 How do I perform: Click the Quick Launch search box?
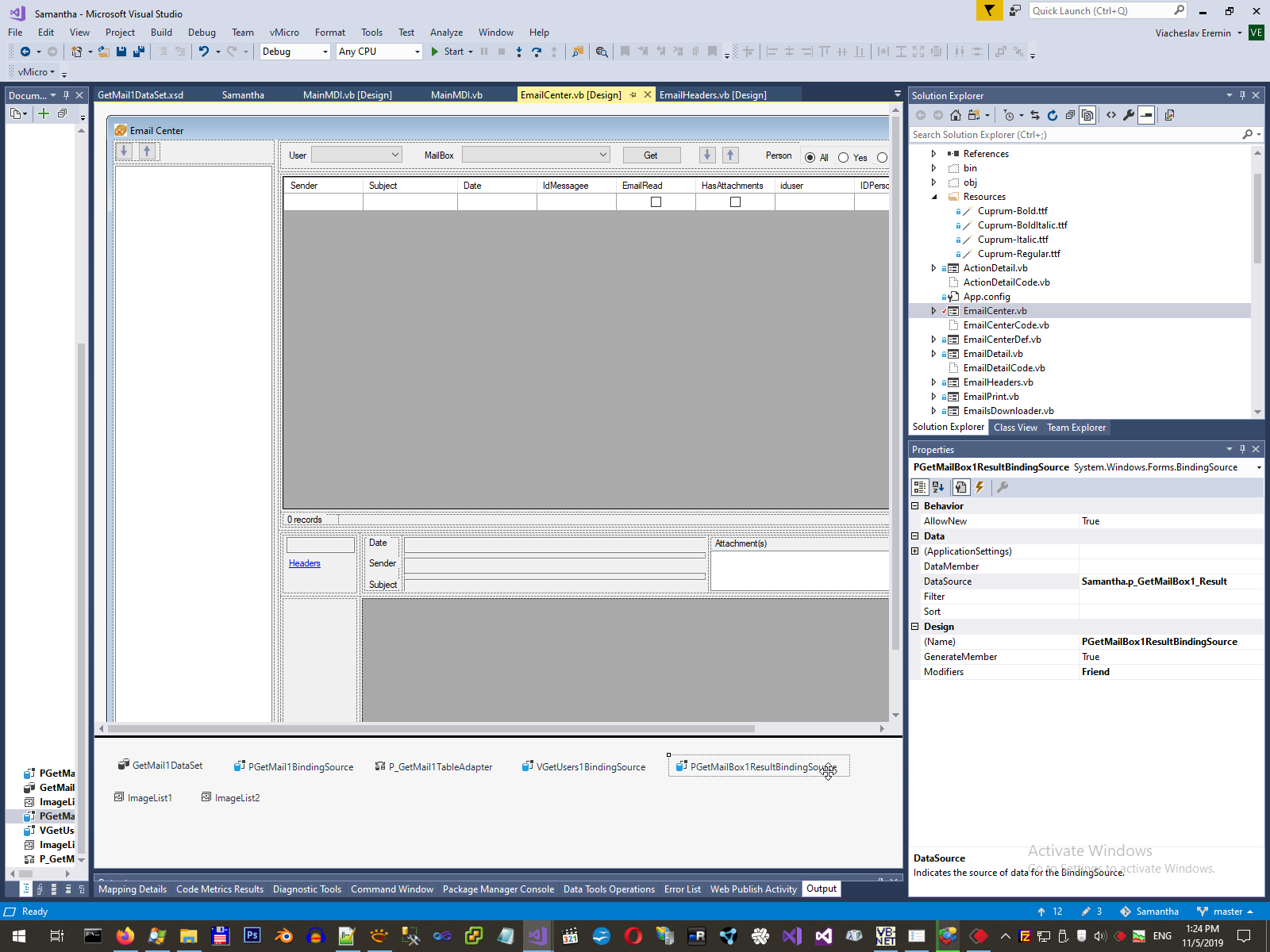click(1100, 10)
